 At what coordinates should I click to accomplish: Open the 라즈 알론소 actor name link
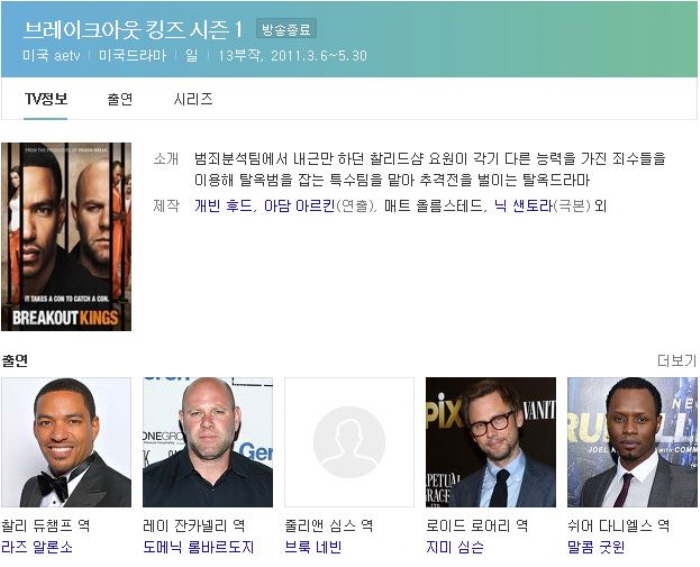tap(37, 547)
